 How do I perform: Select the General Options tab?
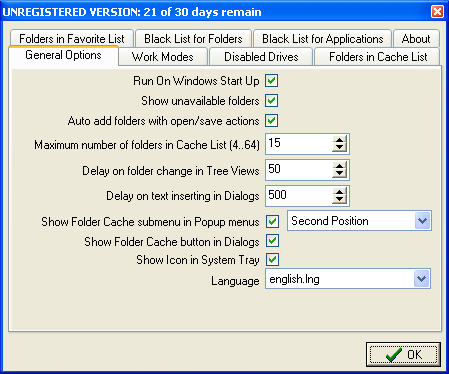(63, 55)
